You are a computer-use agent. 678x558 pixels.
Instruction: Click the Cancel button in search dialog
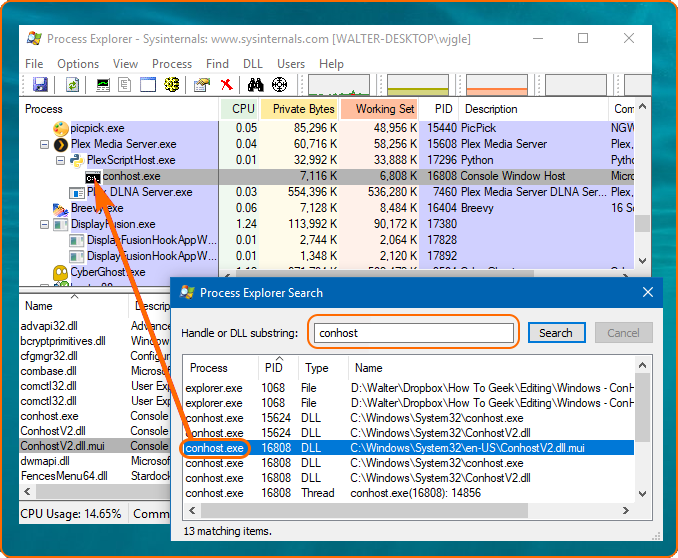[623, 333]
